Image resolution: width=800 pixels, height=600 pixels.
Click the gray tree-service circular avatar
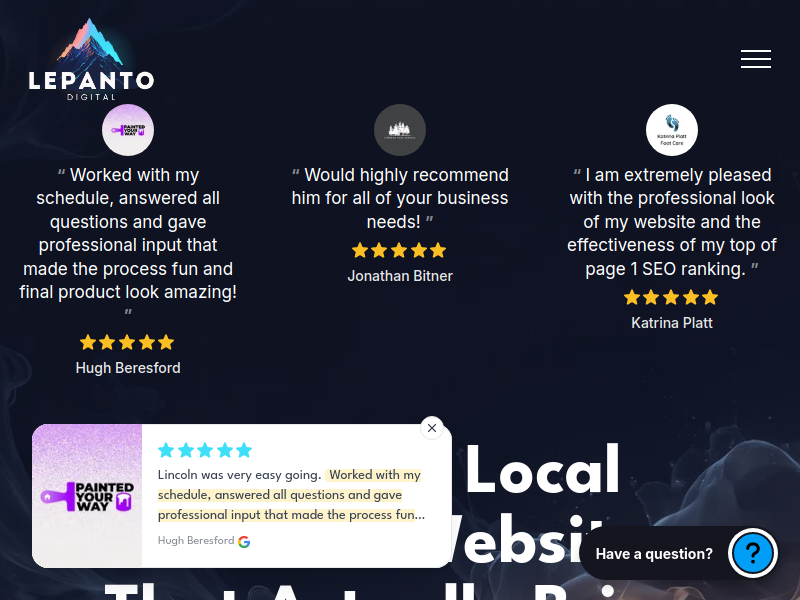[x=399, y=130]
